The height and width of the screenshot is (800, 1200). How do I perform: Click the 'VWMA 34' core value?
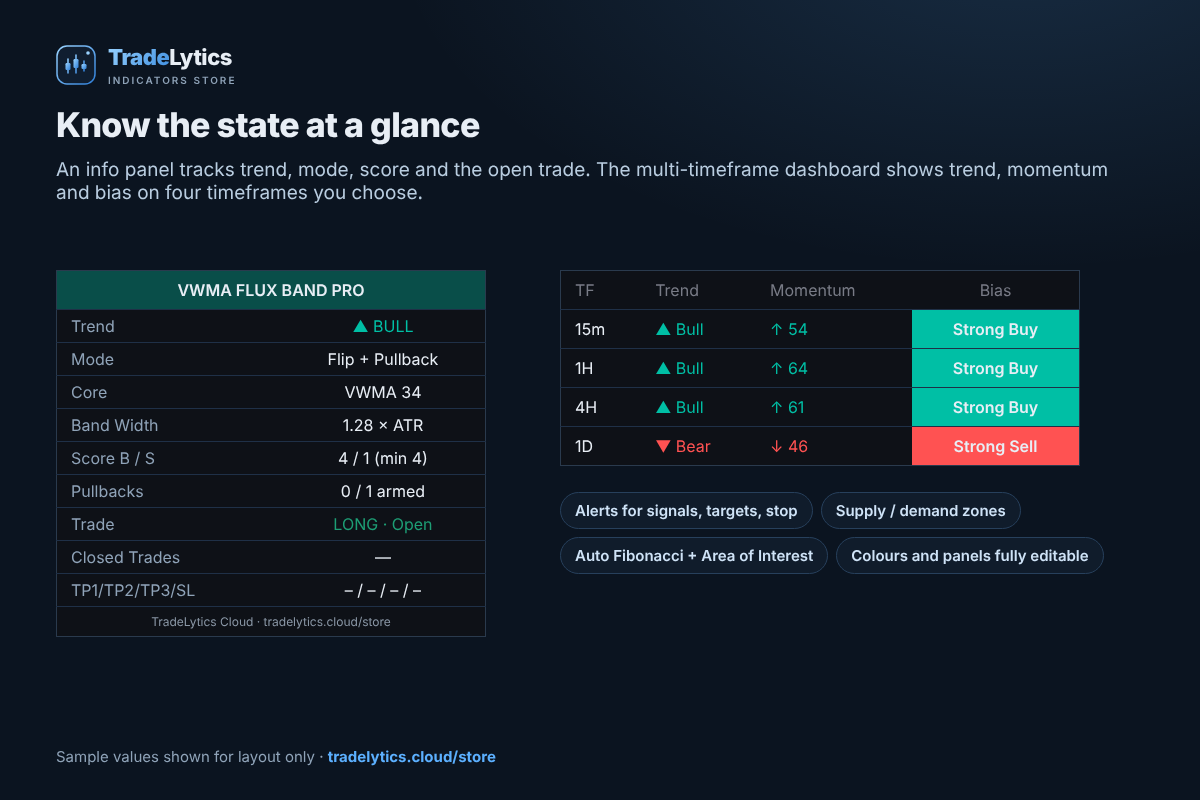coord(383,392)
